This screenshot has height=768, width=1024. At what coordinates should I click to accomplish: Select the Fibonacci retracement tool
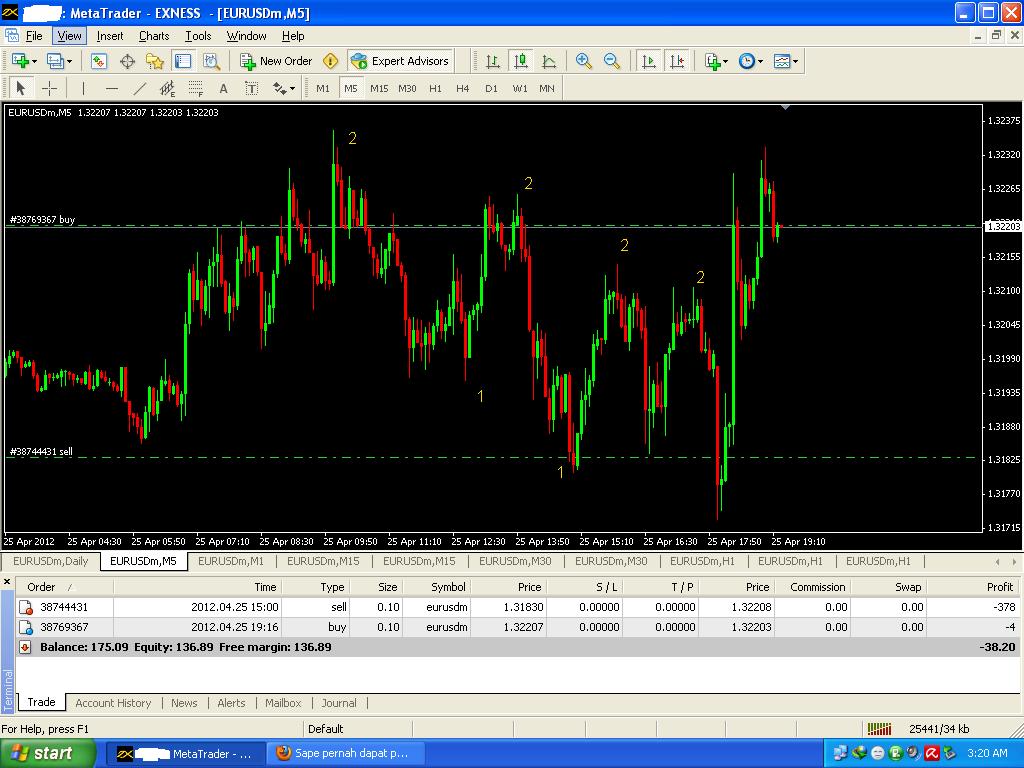(195, 88)
